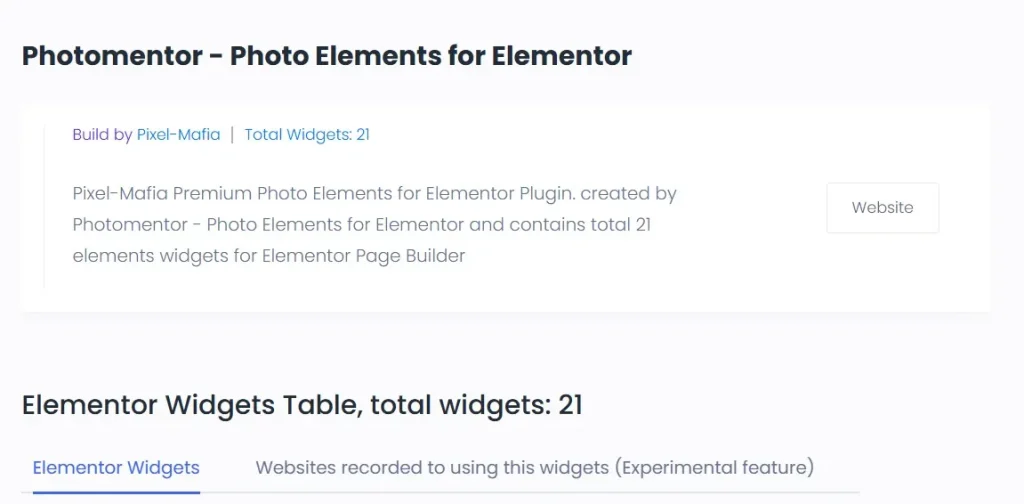
Task: Switch to the Elementor Widgets tab
Action: click(116, 468)
